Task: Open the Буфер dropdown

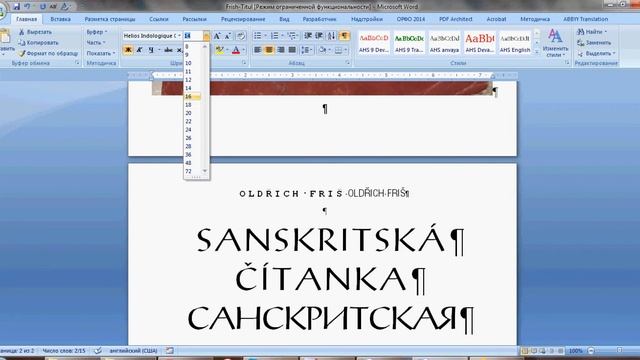Action: point(97,32)
